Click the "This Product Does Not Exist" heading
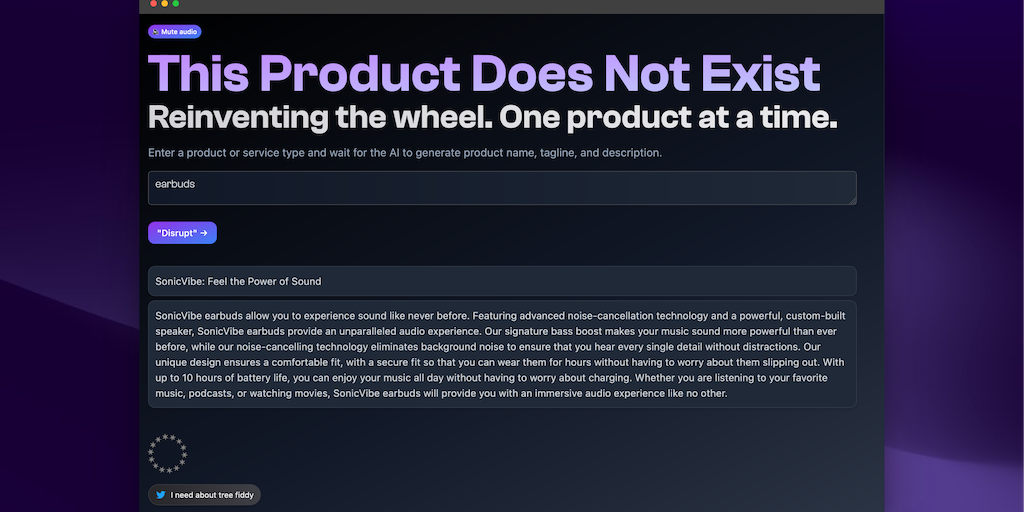Viewport: 1024px width, 512px height. (484, 73)
